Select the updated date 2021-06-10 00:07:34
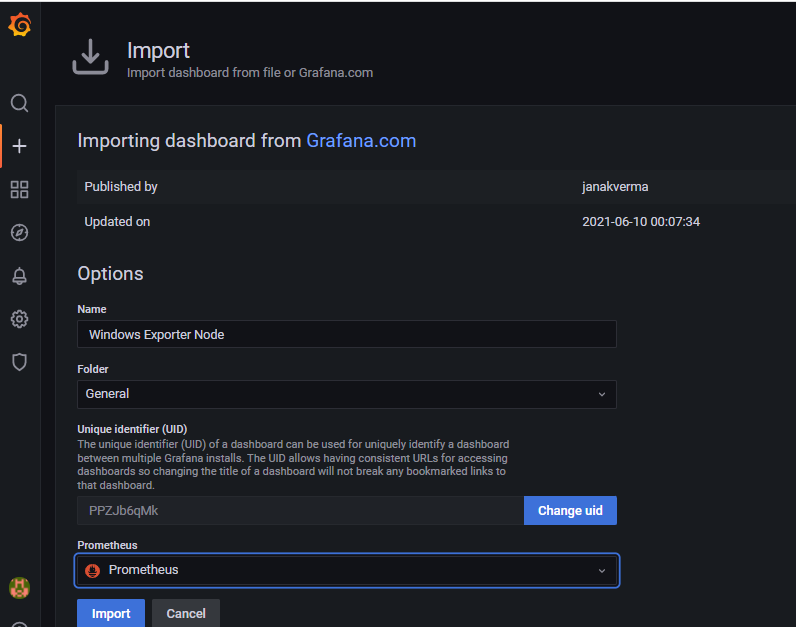This screenshot has width=796, height=627. [641, 222]
